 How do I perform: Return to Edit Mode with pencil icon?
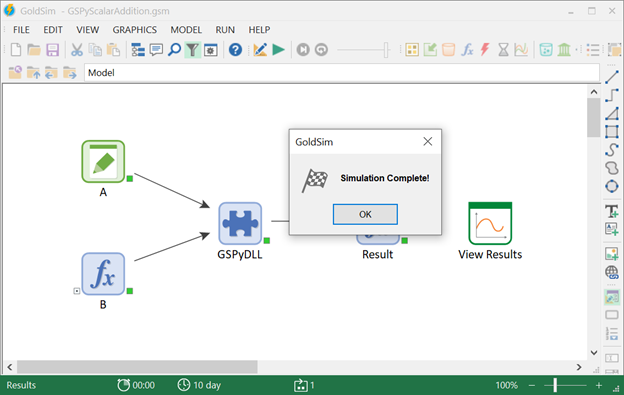tap(260, 50)
